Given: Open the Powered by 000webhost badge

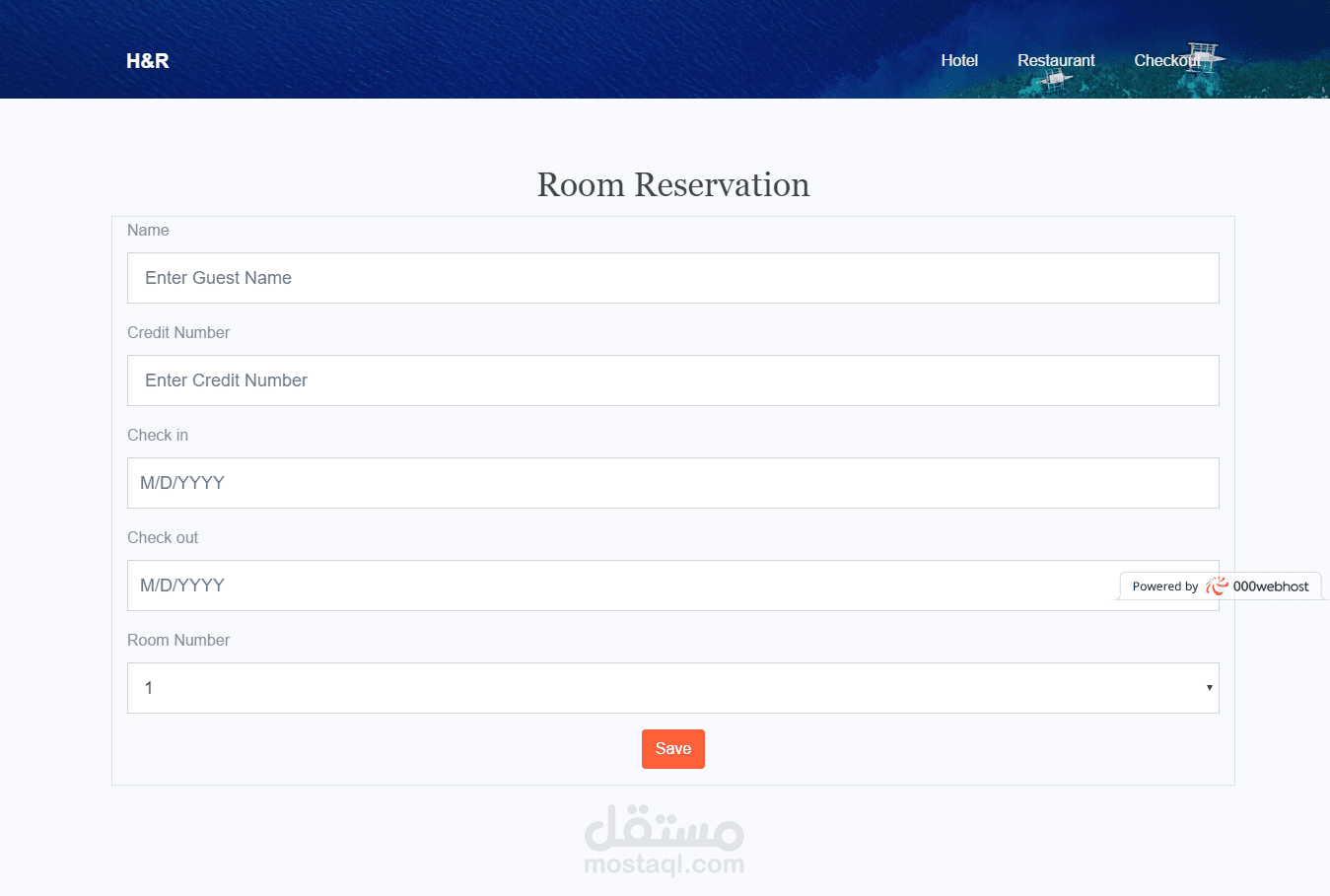Looking at the screenshot, I should [1221, 586].
